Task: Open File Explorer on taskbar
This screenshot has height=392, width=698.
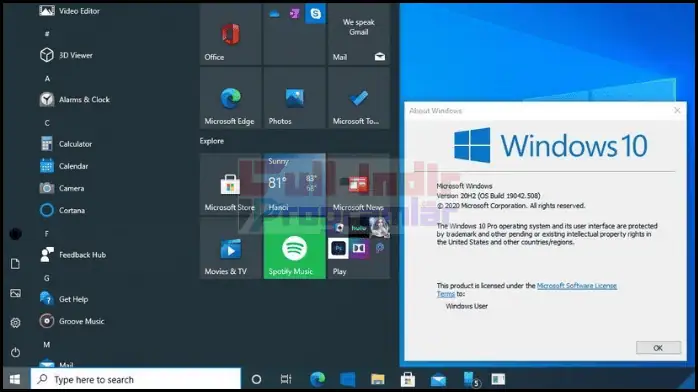Action: [x=377, y=379]
